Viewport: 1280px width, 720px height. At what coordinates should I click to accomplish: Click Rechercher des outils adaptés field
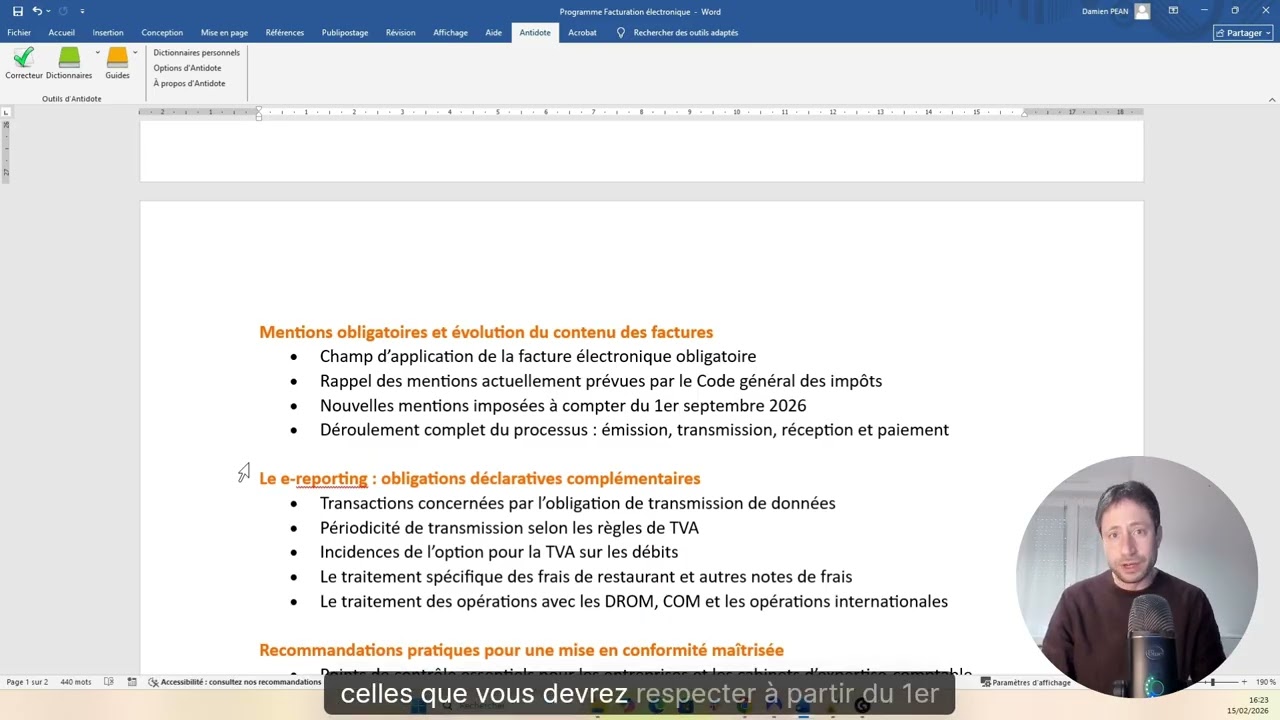click(686, 32)
